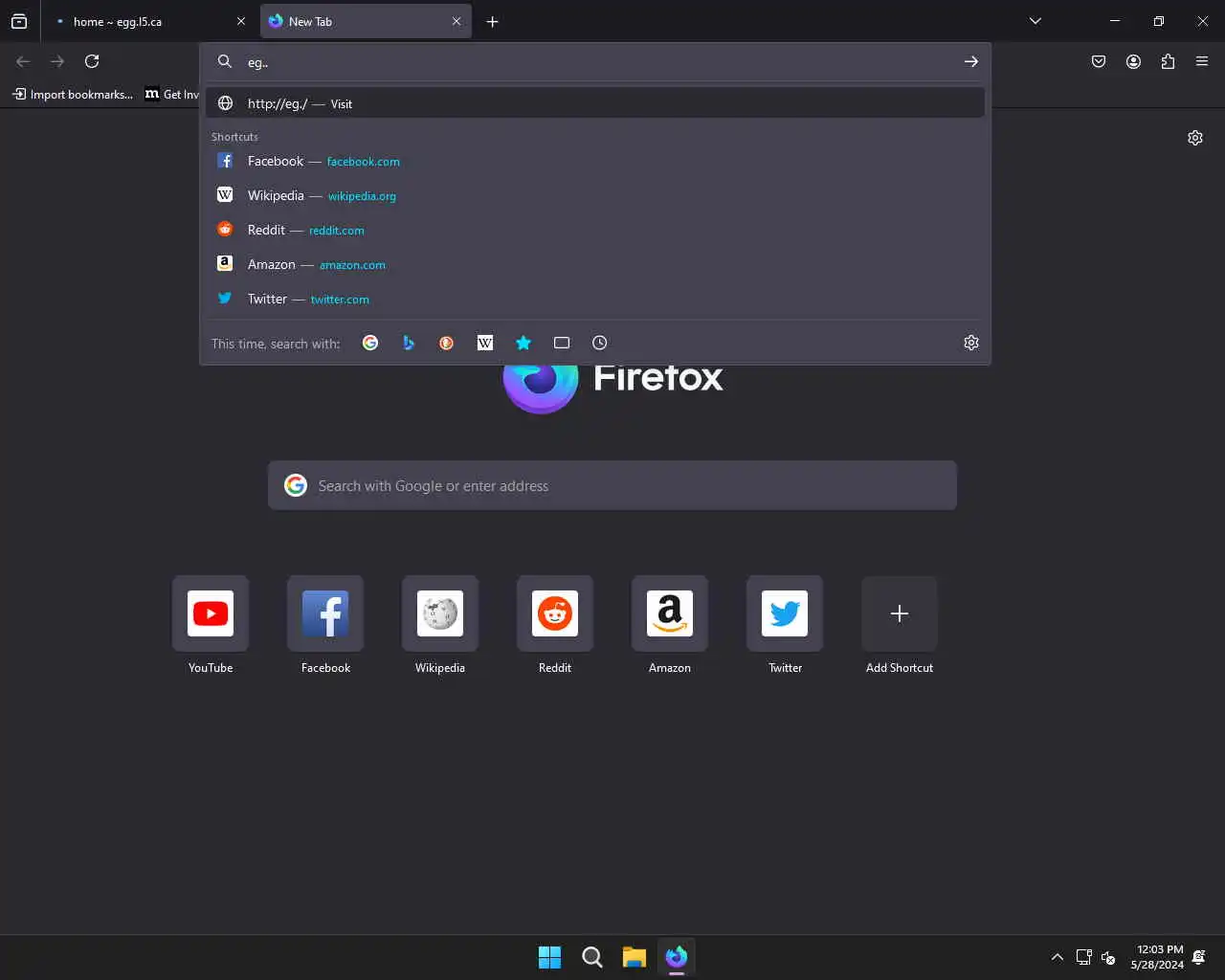Go back with the back arrow

pyautogui.click(x=23, y=61)
